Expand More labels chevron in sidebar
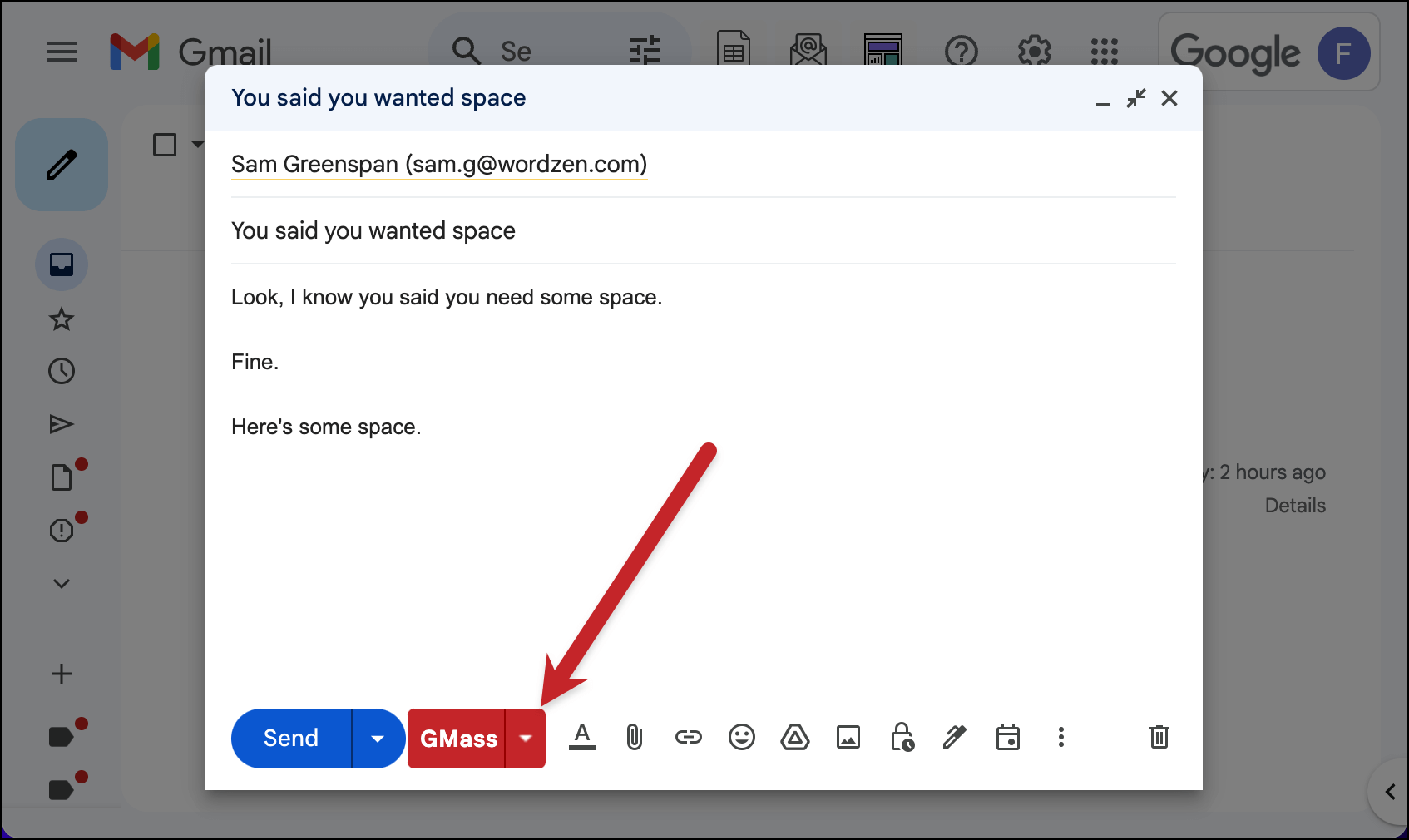This screenshot has width=1409, height=840. point(62,583)
